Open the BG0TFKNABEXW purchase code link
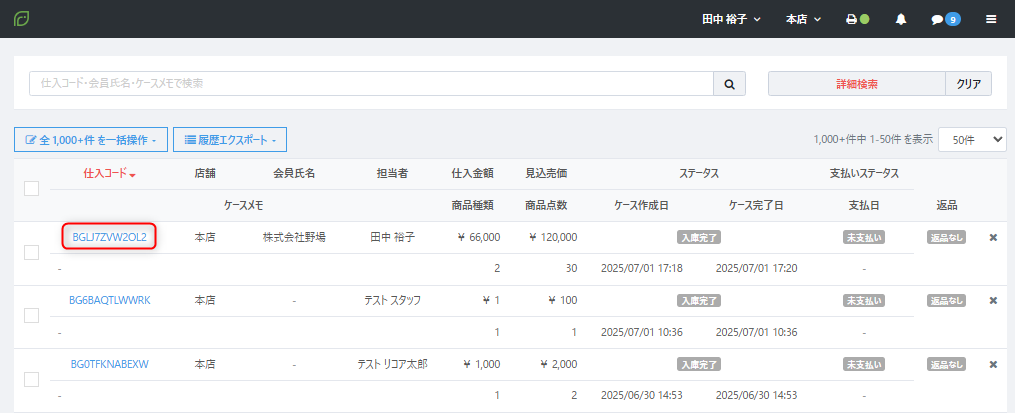Viewport: 1015px width, 413px height. point(109,364)
